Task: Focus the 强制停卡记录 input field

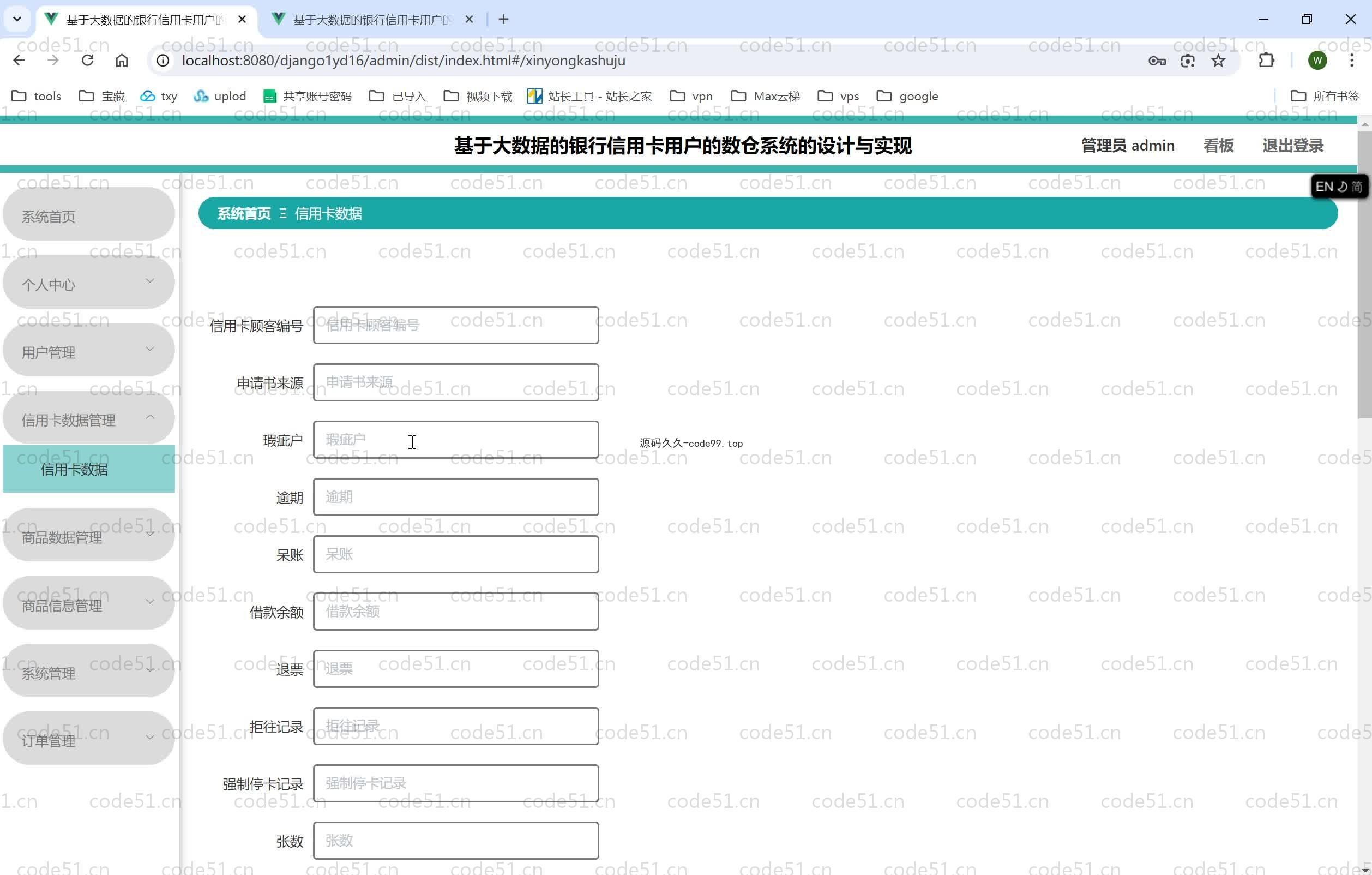Action: [456, 783]
